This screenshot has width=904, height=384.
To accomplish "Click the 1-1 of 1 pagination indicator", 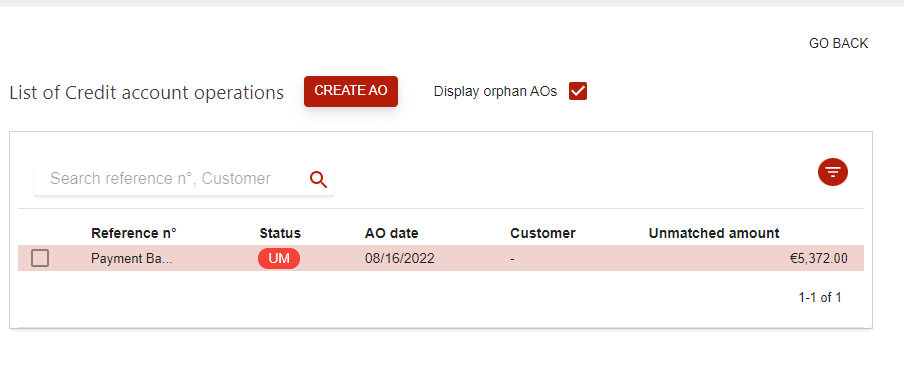I will (x=820, y=298).
